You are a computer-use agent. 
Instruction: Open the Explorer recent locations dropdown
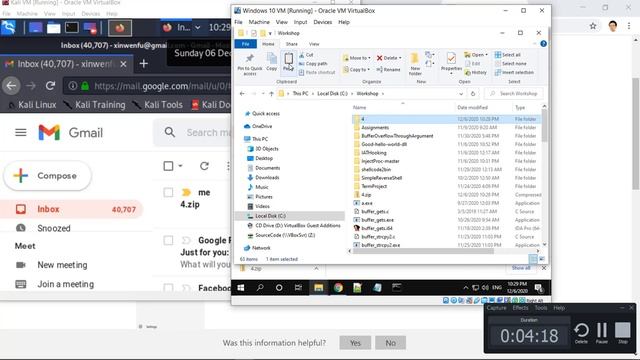point(263,93)
